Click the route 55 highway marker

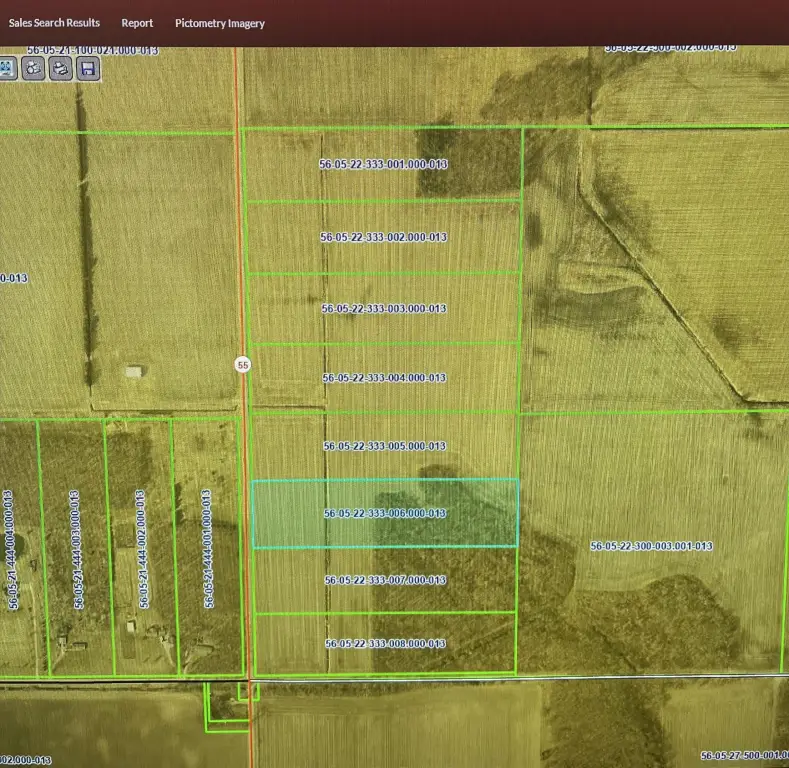[243, 365]
